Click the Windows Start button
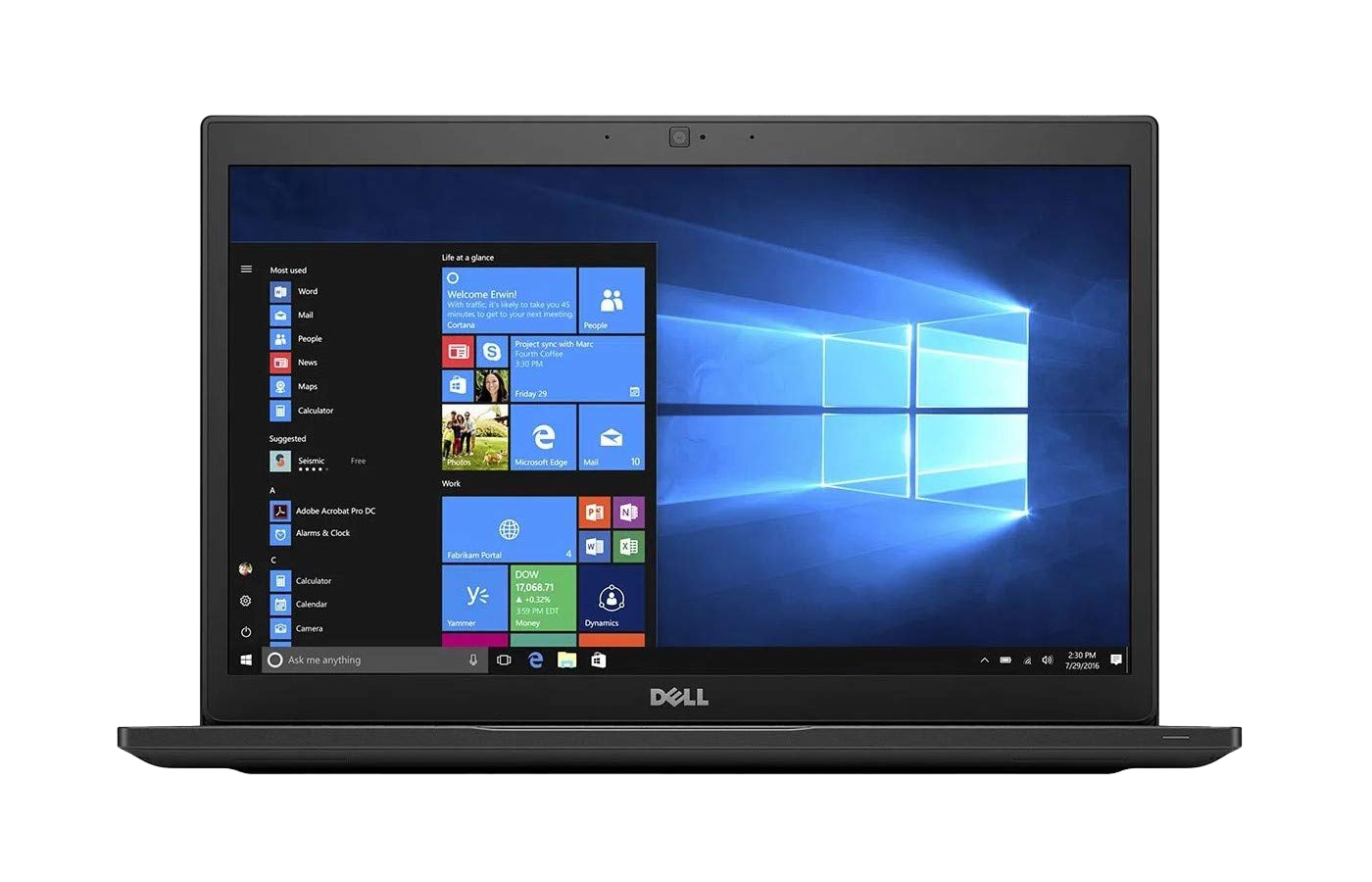Screen dimensions: 1372x882 pos(246,661)
